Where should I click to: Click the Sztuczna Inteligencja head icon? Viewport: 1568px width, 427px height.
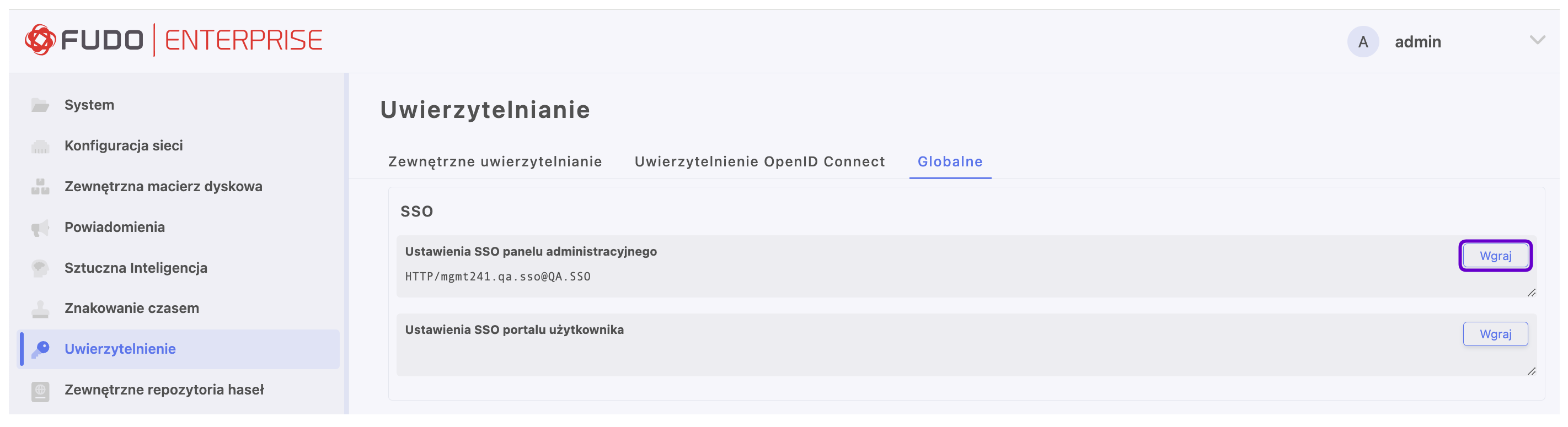point(40,268)
